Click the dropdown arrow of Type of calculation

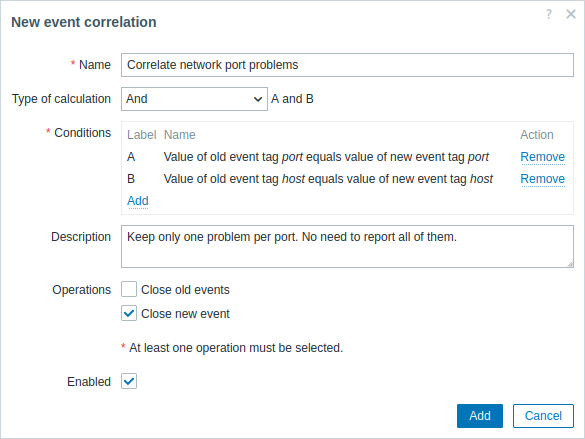(x=258, y=99)
